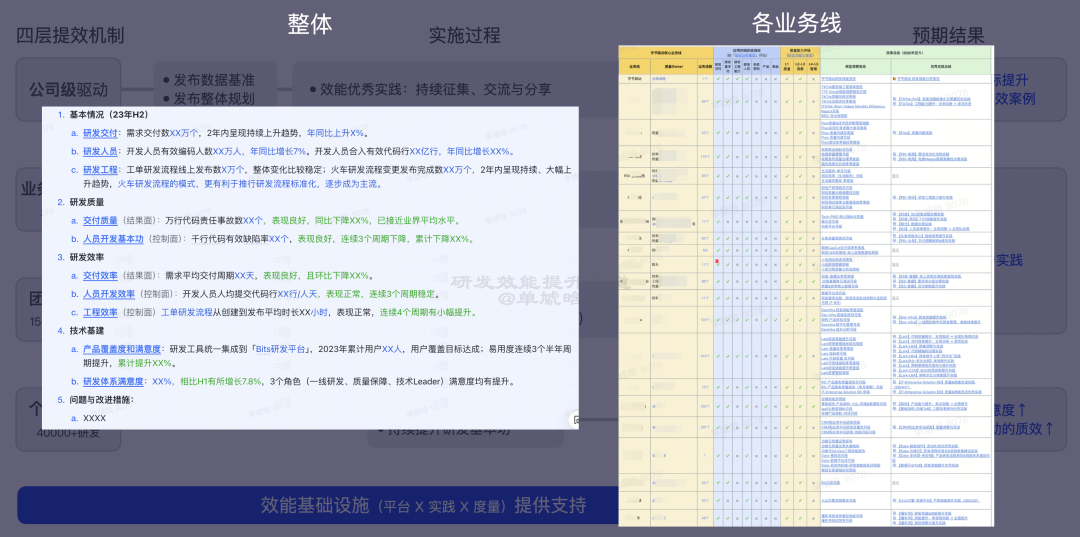Viewport: 1080px width, 537px height.
Task: Click the 发布数据基准 bullet
Action: click(x=208, y=79)
